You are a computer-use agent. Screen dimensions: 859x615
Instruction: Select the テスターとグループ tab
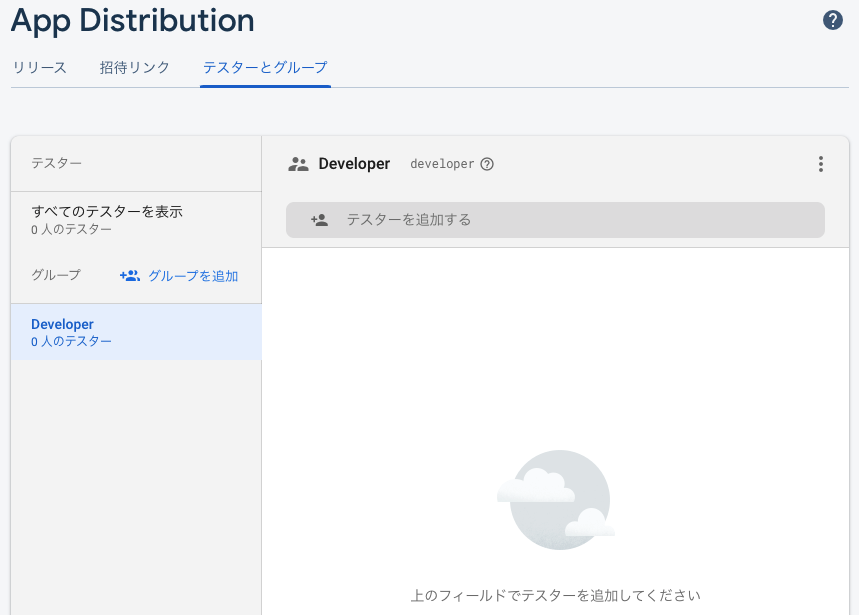coord(265,68)
